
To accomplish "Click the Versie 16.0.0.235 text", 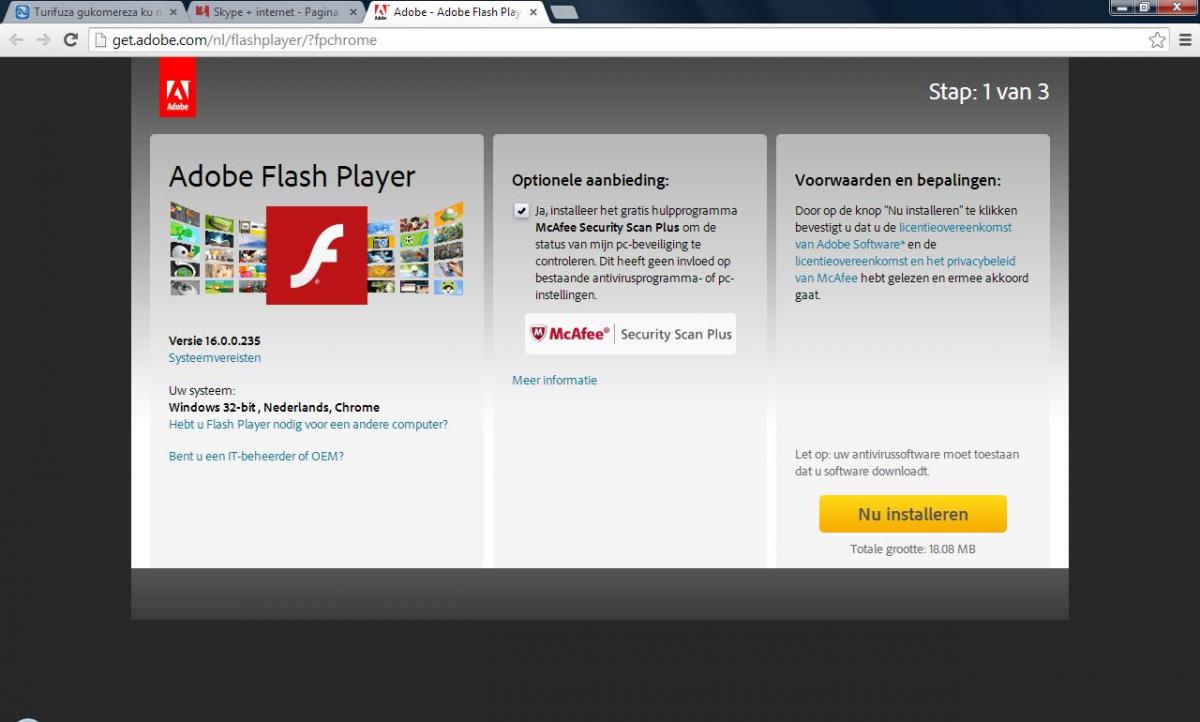I will coord(214,341).
